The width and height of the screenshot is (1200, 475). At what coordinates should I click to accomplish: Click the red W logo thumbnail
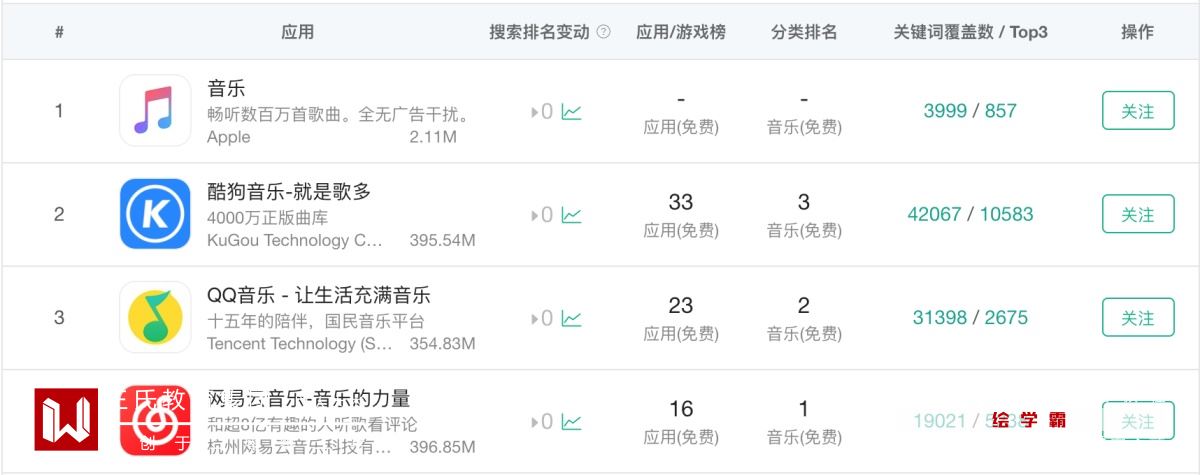pos(66,419)
